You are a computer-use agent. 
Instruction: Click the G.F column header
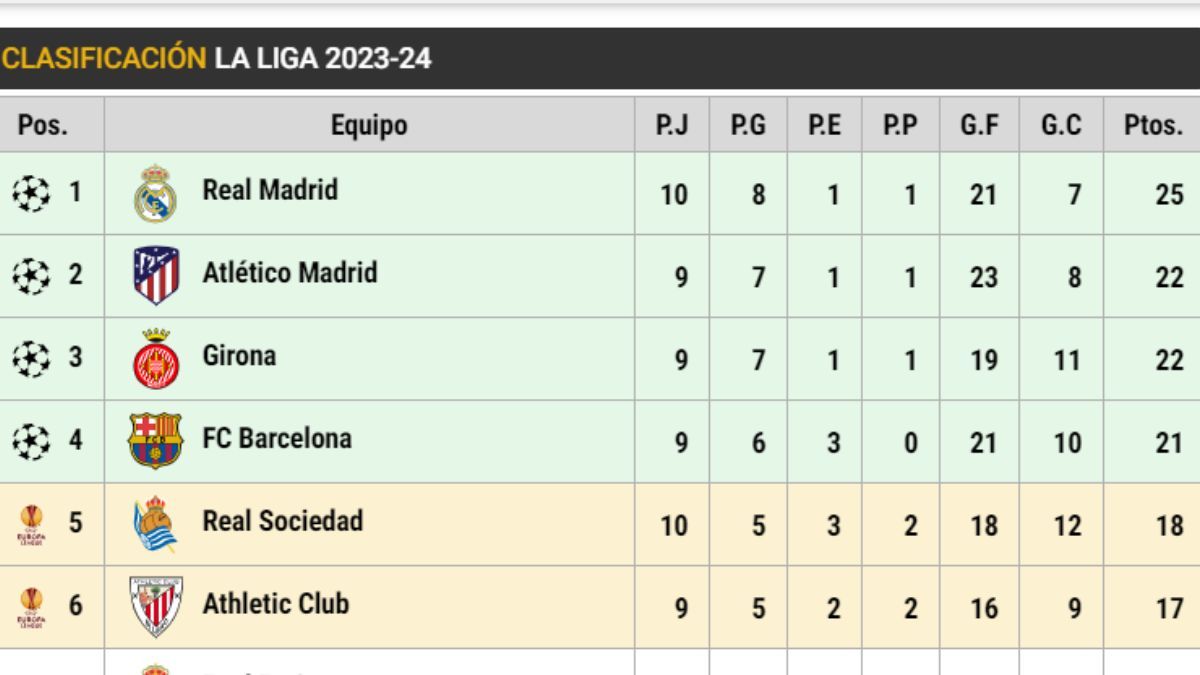980,126
